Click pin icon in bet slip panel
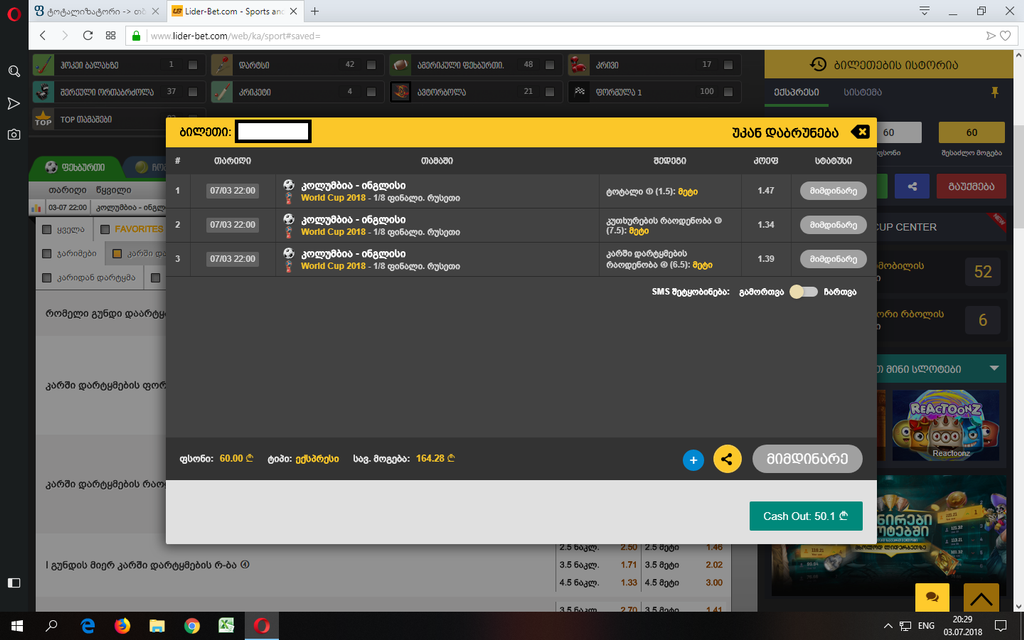1024x640 pixels. click(995, 92)
